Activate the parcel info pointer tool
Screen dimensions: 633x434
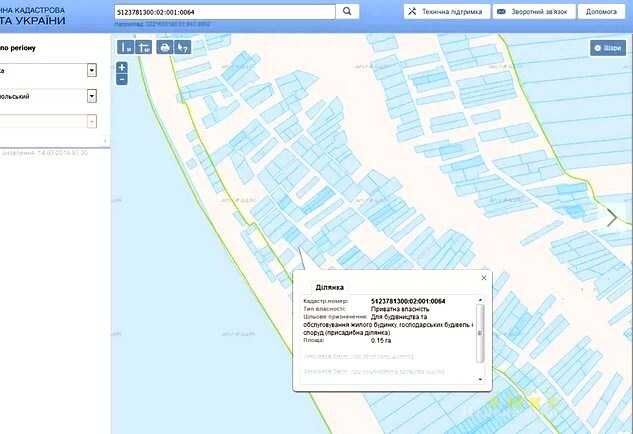coord(182,48)
